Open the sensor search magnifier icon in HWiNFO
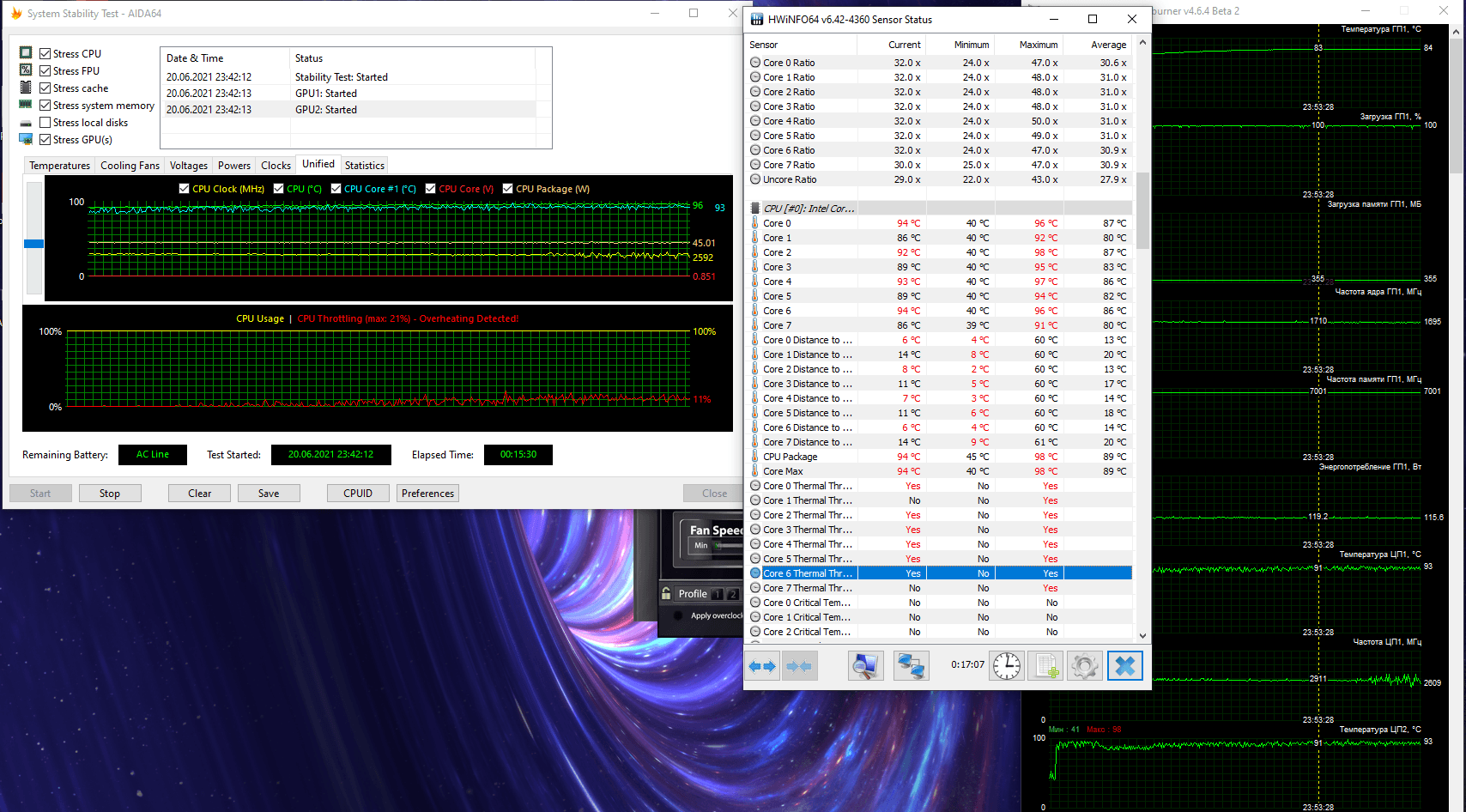This screenshot has height=812, width=1466. (x=865, y=666)
